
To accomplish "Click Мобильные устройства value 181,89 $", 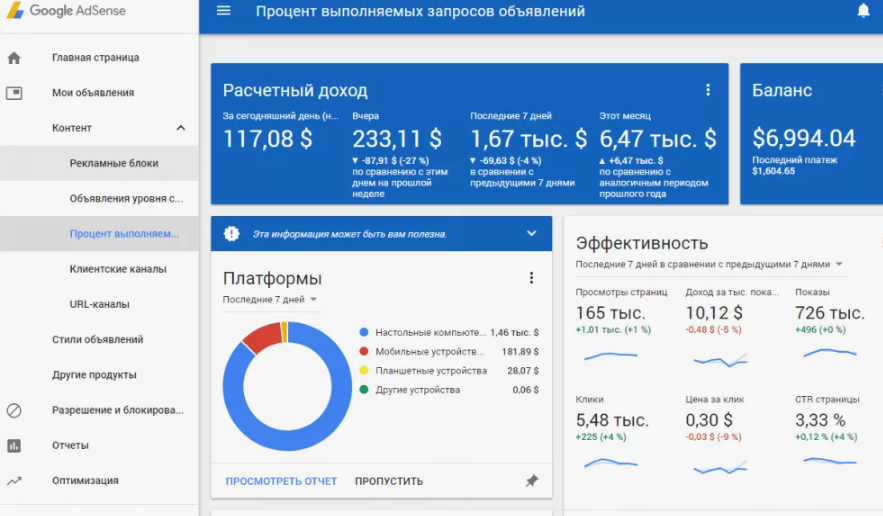I will pos(520,352).
